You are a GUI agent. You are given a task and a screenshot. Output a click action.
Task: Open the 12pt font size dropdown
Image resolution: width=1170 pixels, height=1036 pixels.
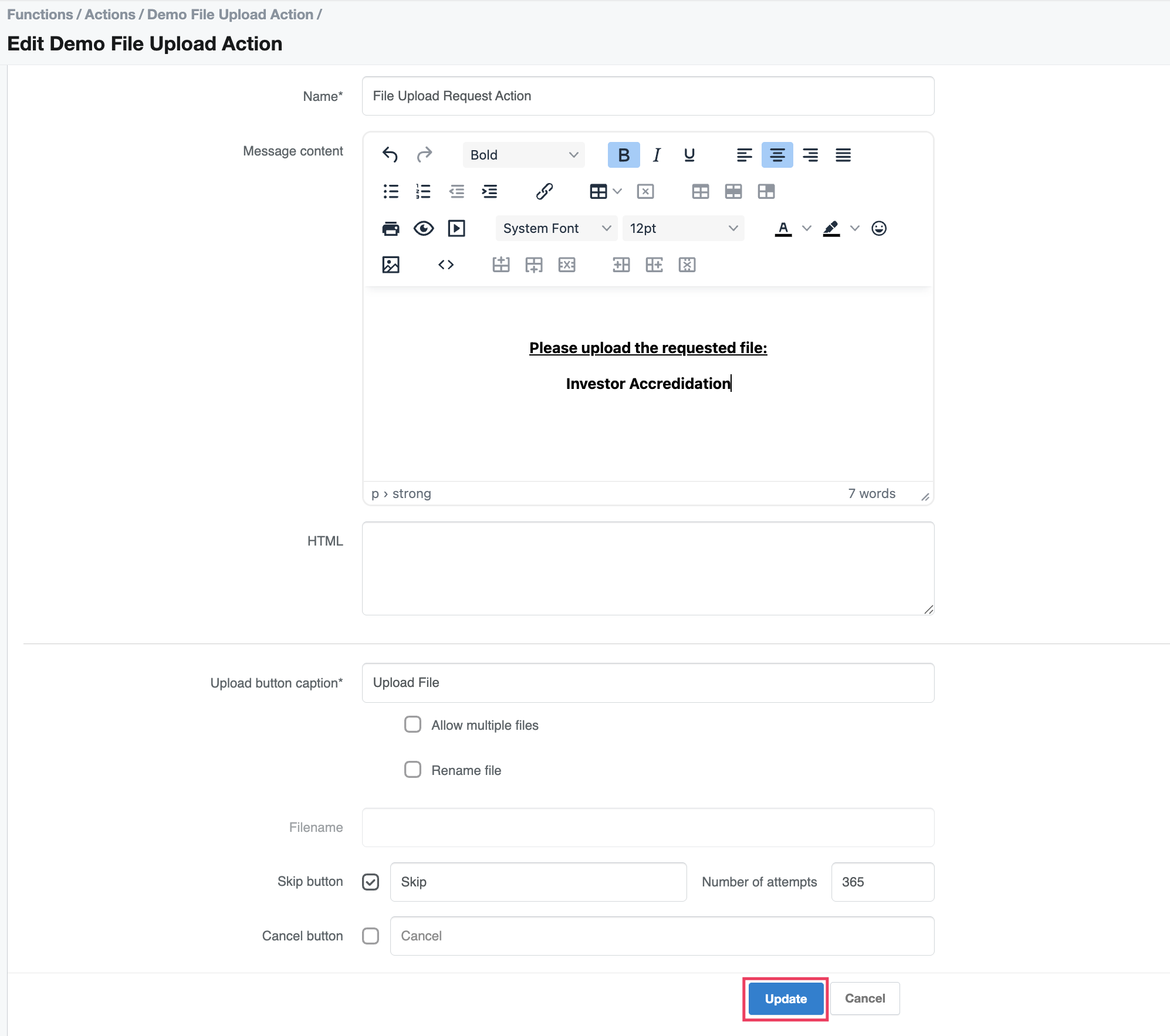682,228
